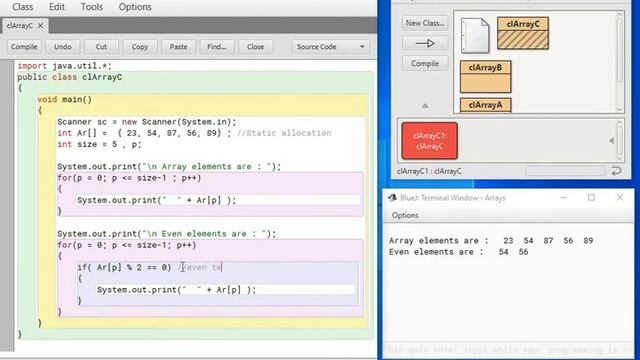Open Options menu in Terminal Window
The image size is (640, 360).
pos(405,216)
